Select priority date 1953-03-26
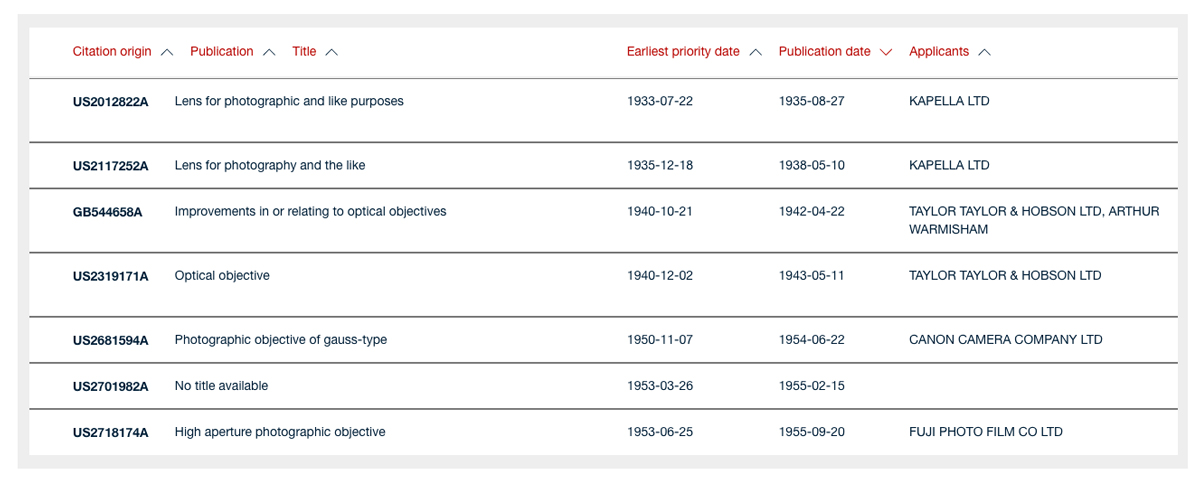Image resolution: width=1200 pixels, height=479 pixels. coord(660,385)
